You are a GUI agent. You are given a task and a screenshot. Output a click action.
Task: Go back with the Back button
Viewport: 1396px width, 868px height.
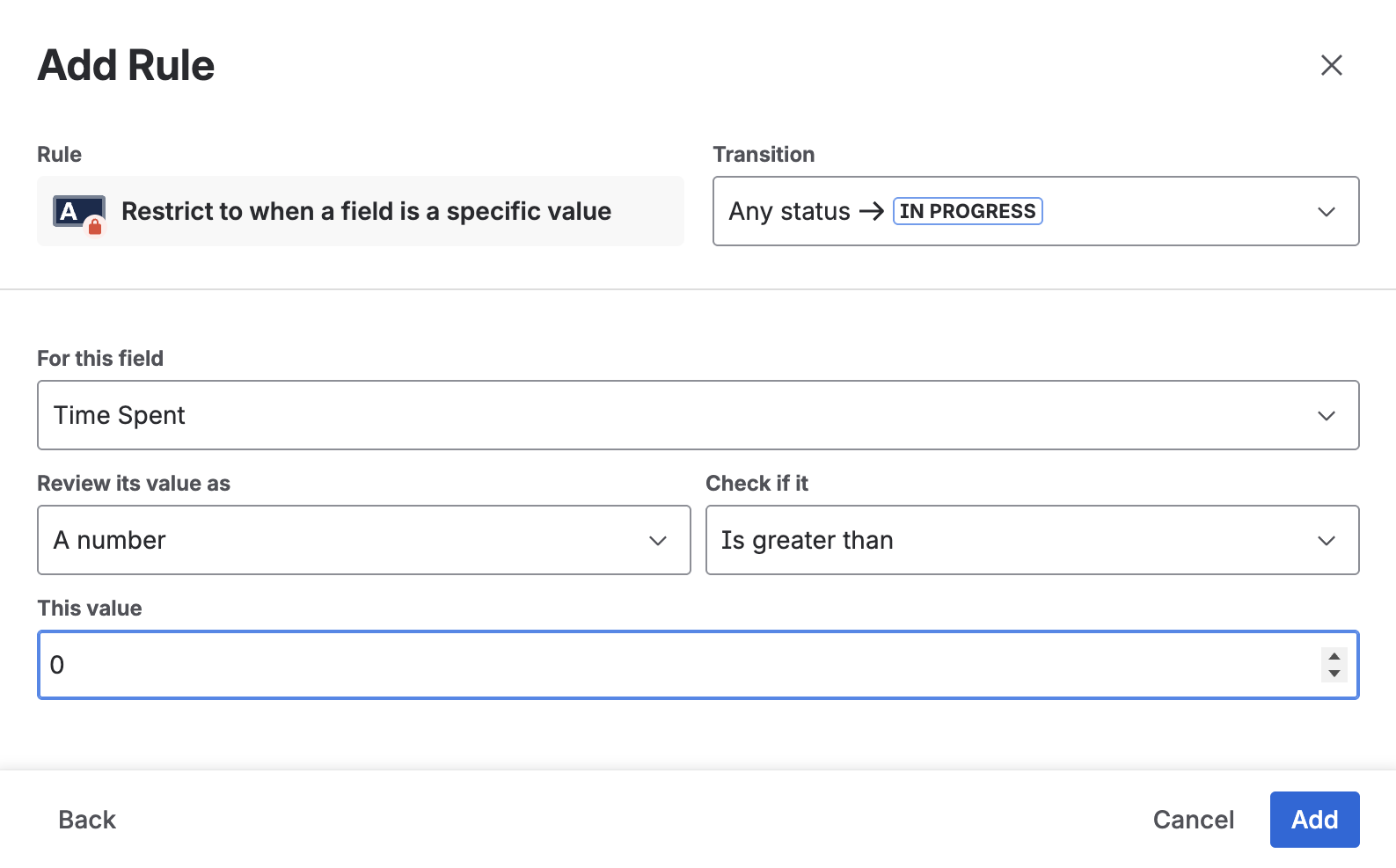[x=87, y=820]
